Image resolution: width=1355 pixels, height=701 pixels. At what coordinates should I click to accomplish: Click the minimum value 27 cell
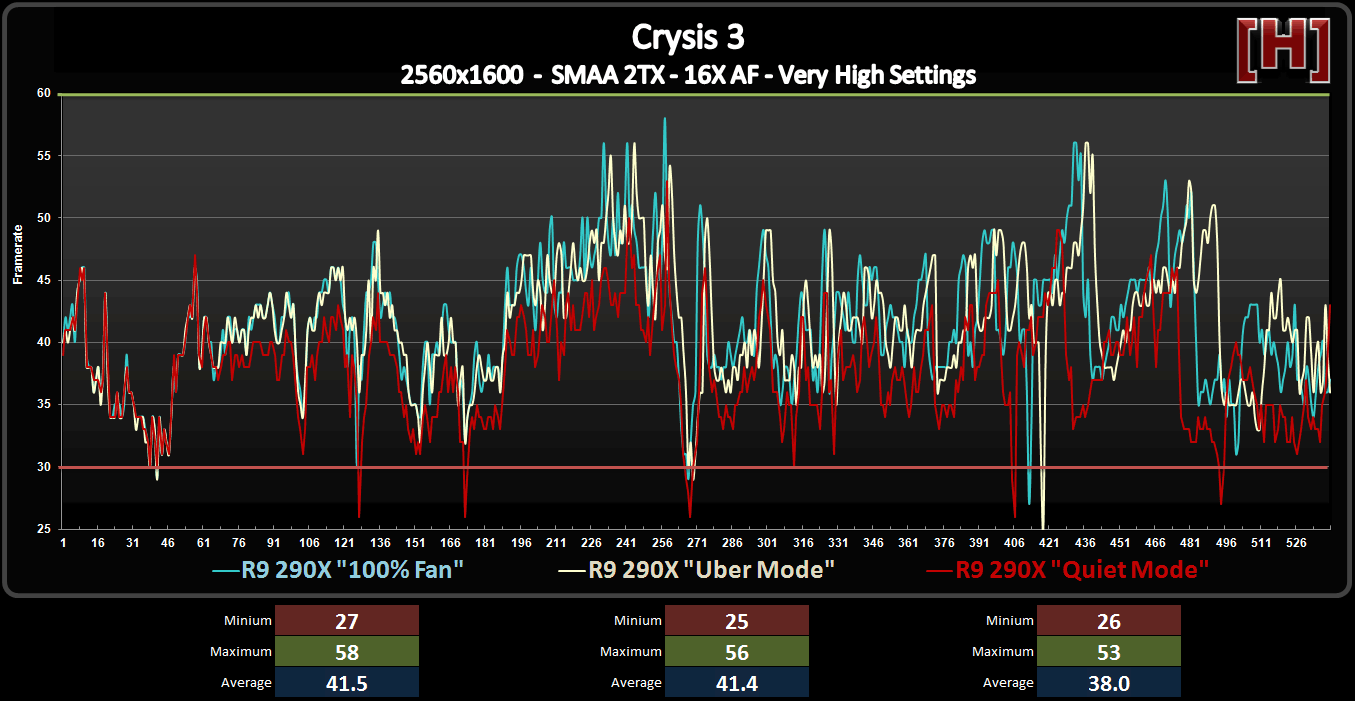347,621
